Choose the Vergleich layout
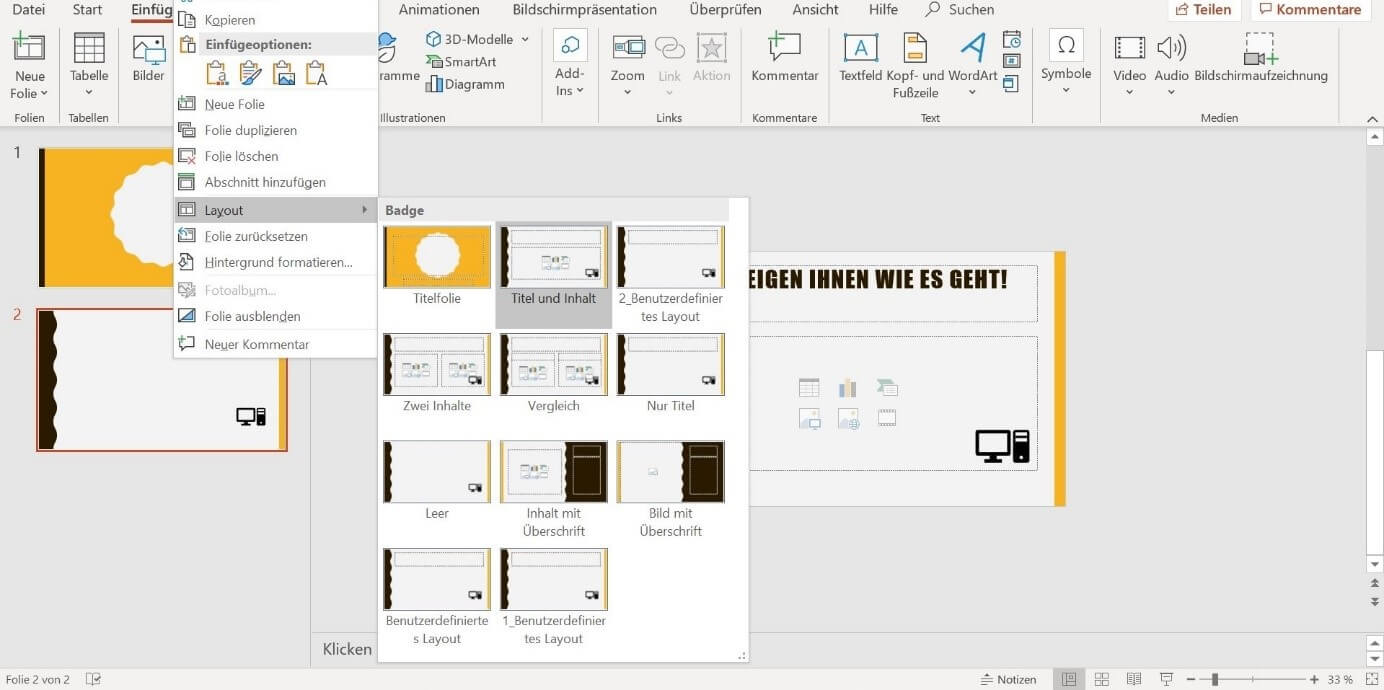The width and height of the screenshot is (1384, 690). click(554, 373)
